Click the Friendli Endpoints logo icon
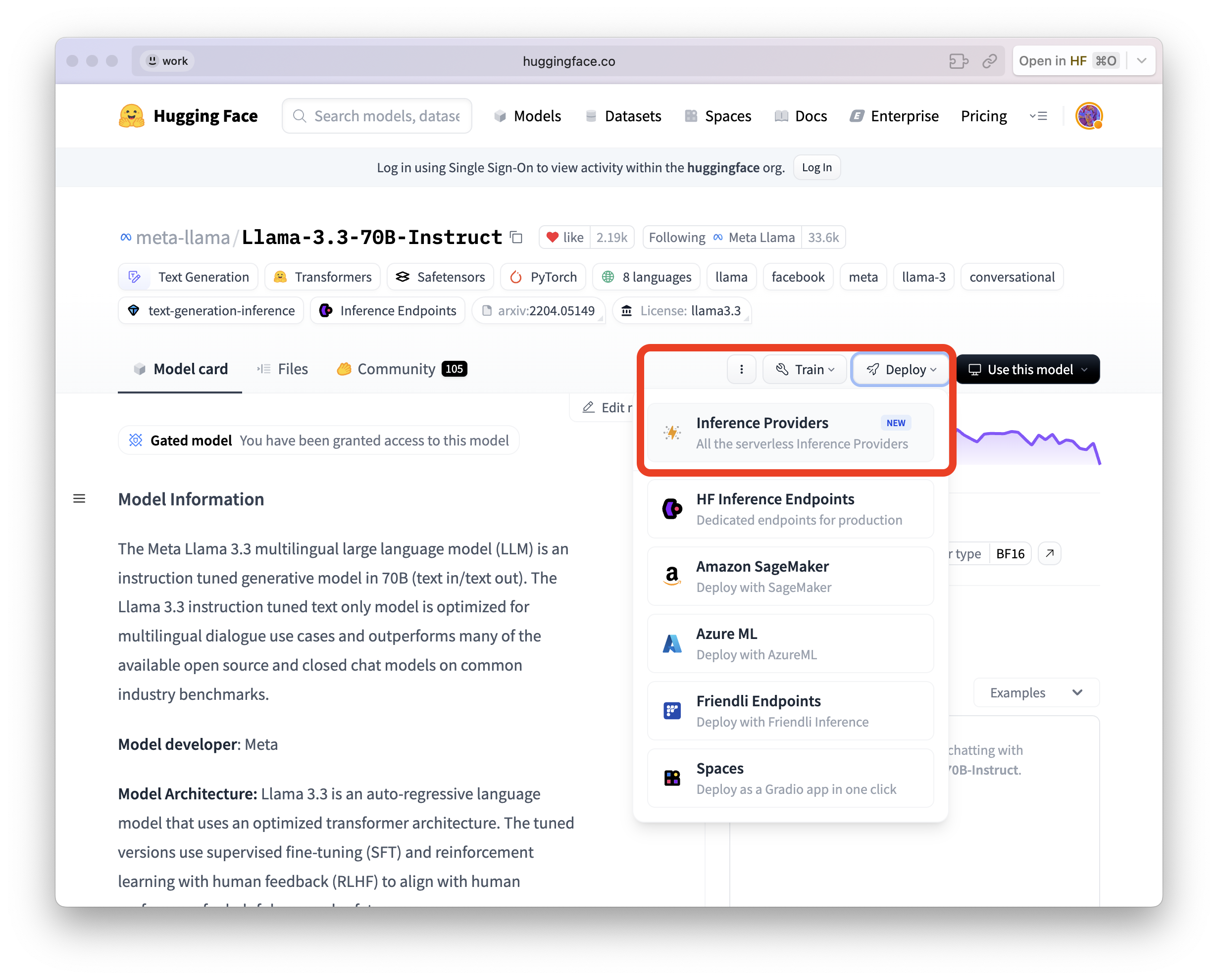Screen dimensions: 1218x980 point(672,711)
